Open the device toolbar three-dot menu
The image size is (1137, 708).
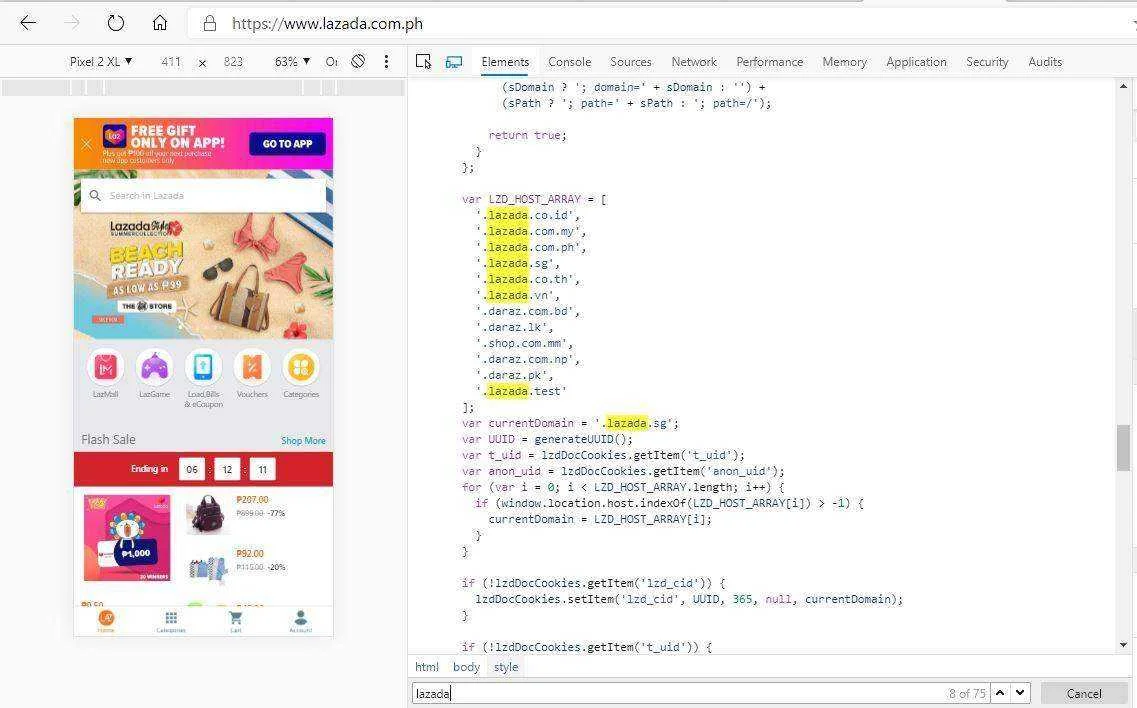386,62
